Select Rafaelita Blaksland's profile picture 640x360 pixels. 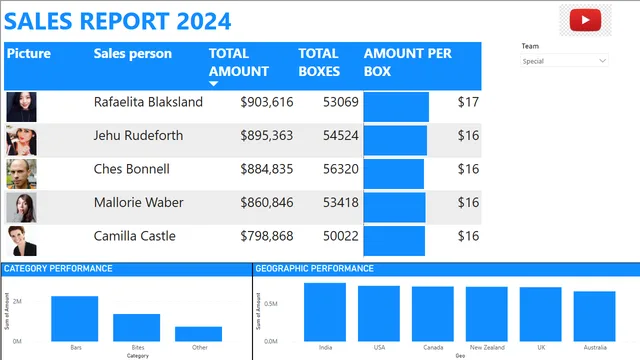[x=21, y=107]
